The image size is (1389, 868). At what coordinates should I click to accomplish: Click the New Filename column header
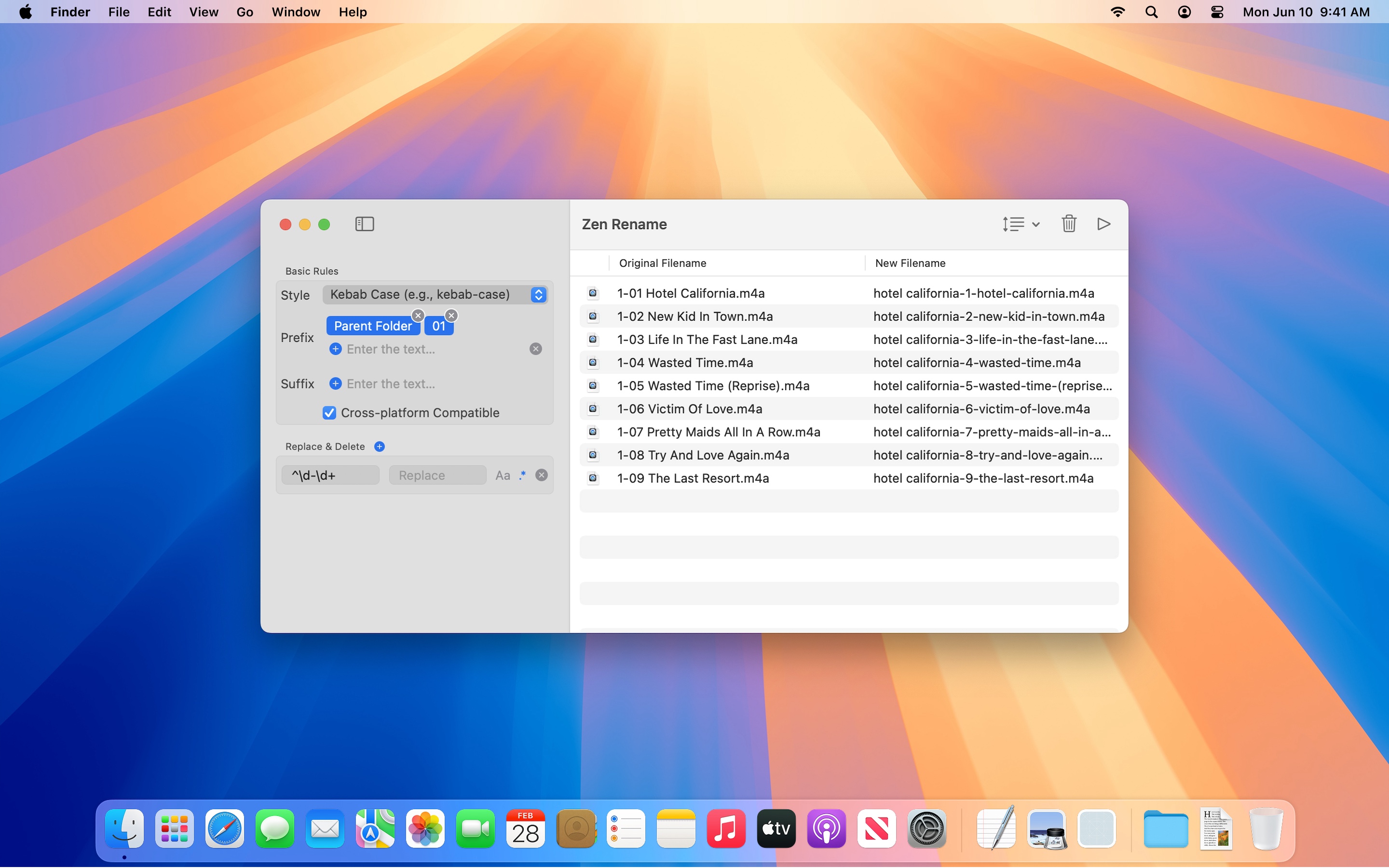coord(910,263)
